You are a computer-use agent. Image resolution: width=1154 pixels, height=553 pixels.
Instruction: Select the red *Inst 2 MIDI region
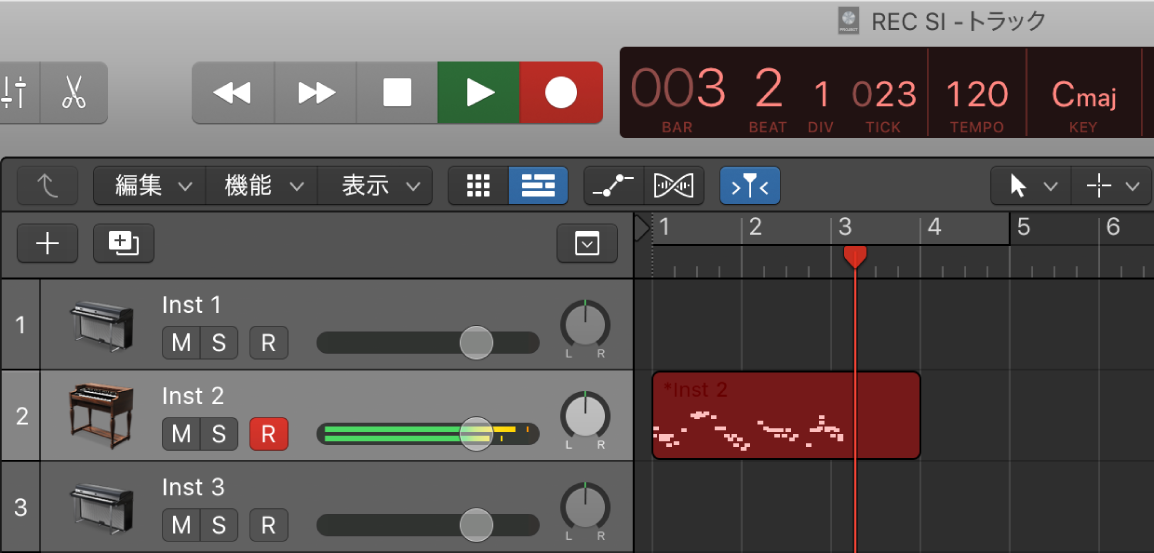coord(786,415)
